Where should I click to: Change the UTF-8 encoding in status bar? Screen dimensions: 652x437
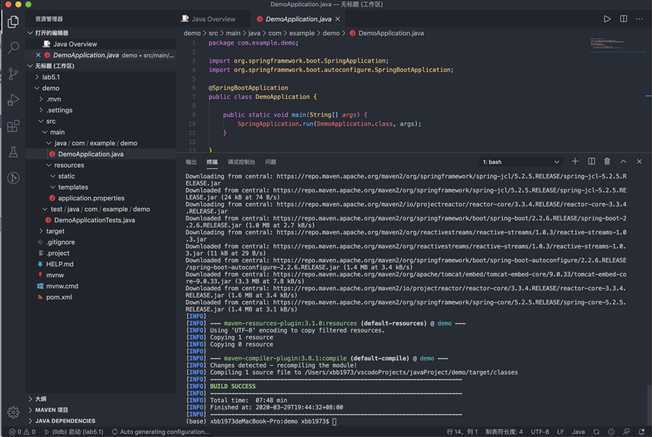tap(540, 432)
